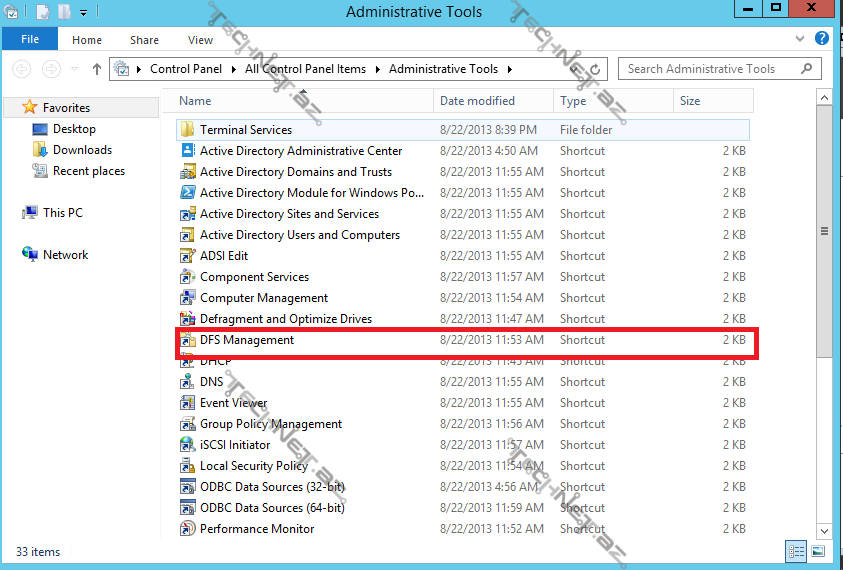843x570 pixels.
Task: Click the Help question mark icon
Action: tap(821, 39)
